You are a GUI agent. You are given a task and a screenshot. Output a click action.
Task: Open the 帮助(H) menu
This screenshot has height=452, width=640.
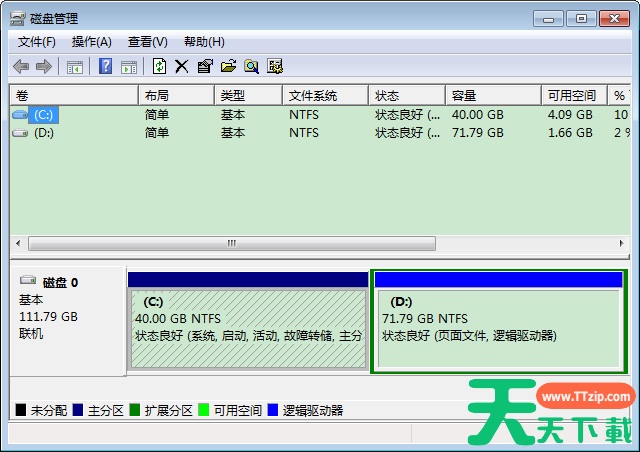point(204,42)
